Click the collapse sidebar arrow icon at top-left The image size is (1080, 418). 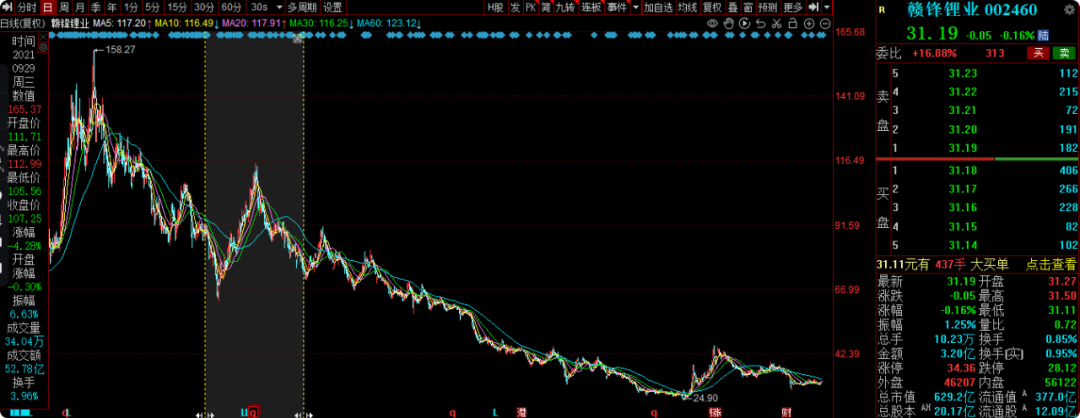click(6, 8)
